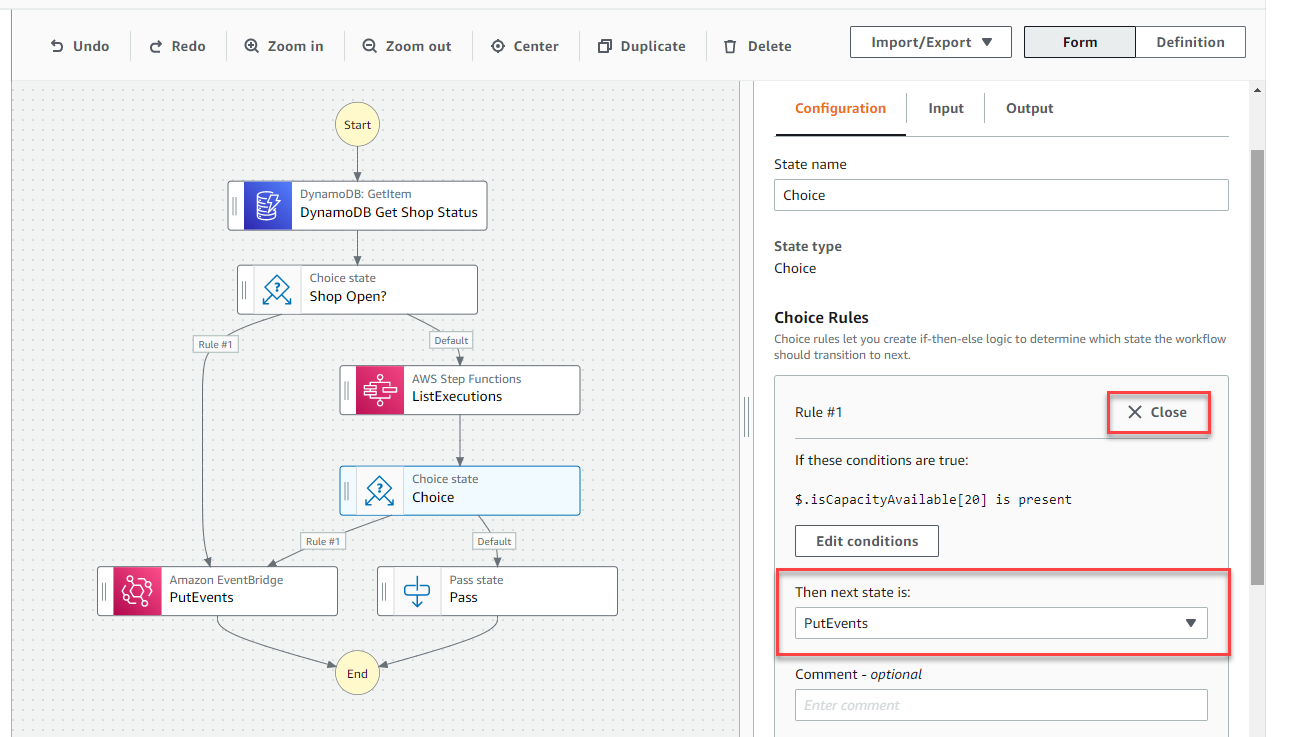Click the panel splitter handle

pos(746,417)
